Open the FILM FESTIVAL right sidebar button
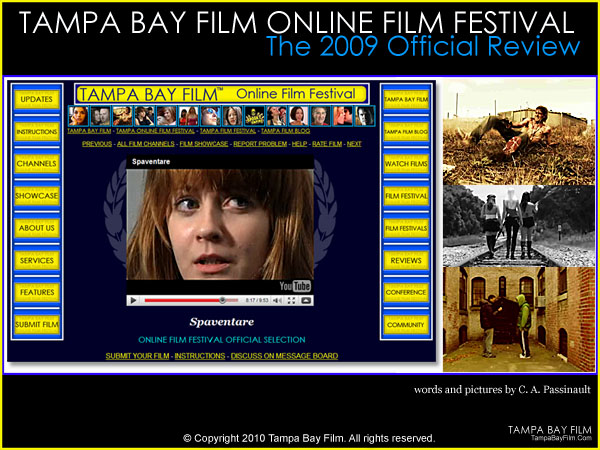The image size is (600, 450). (x=406, y=196)
